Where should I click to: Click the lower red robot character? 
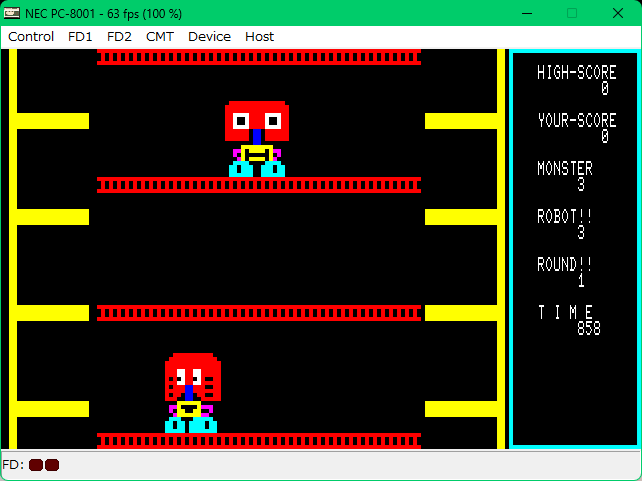[x=192, y=392]
